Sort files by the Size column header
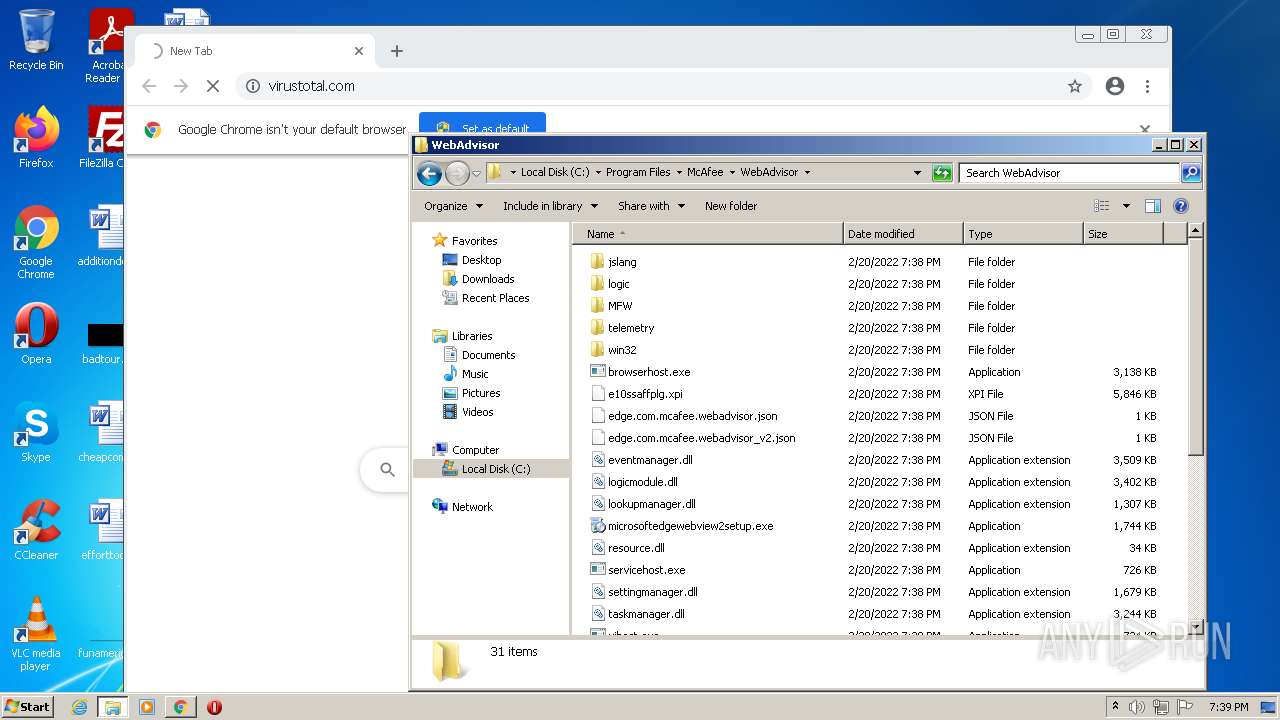The height and width of the screenshot is (720, 1280). coord(1123,234)
